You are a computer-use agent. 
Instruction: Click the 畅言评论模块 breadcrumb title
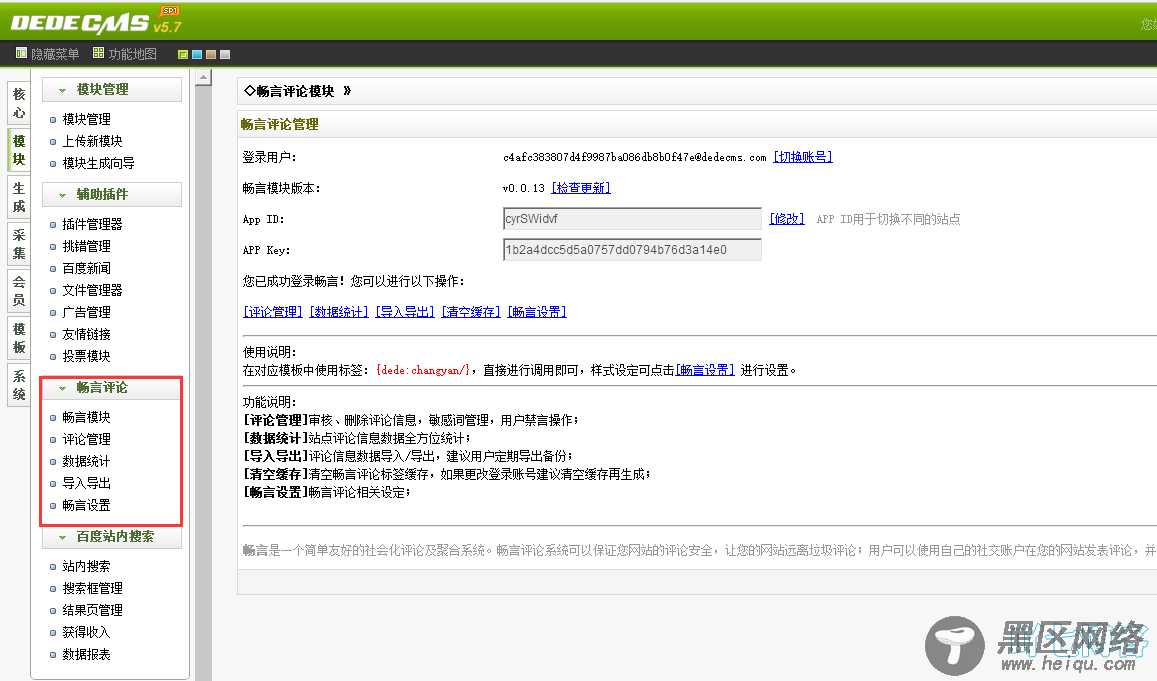point(295,91)
